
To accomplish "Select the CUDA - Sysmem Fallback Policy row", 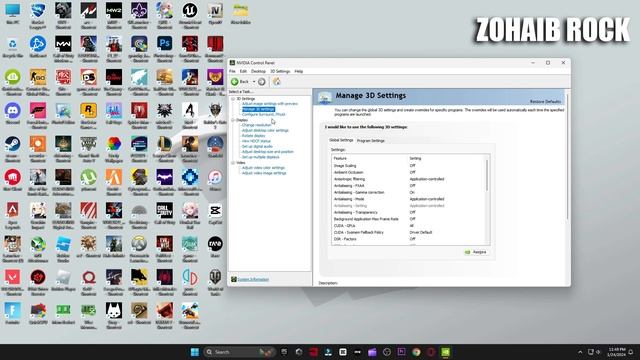I will [x=409, y=232].
